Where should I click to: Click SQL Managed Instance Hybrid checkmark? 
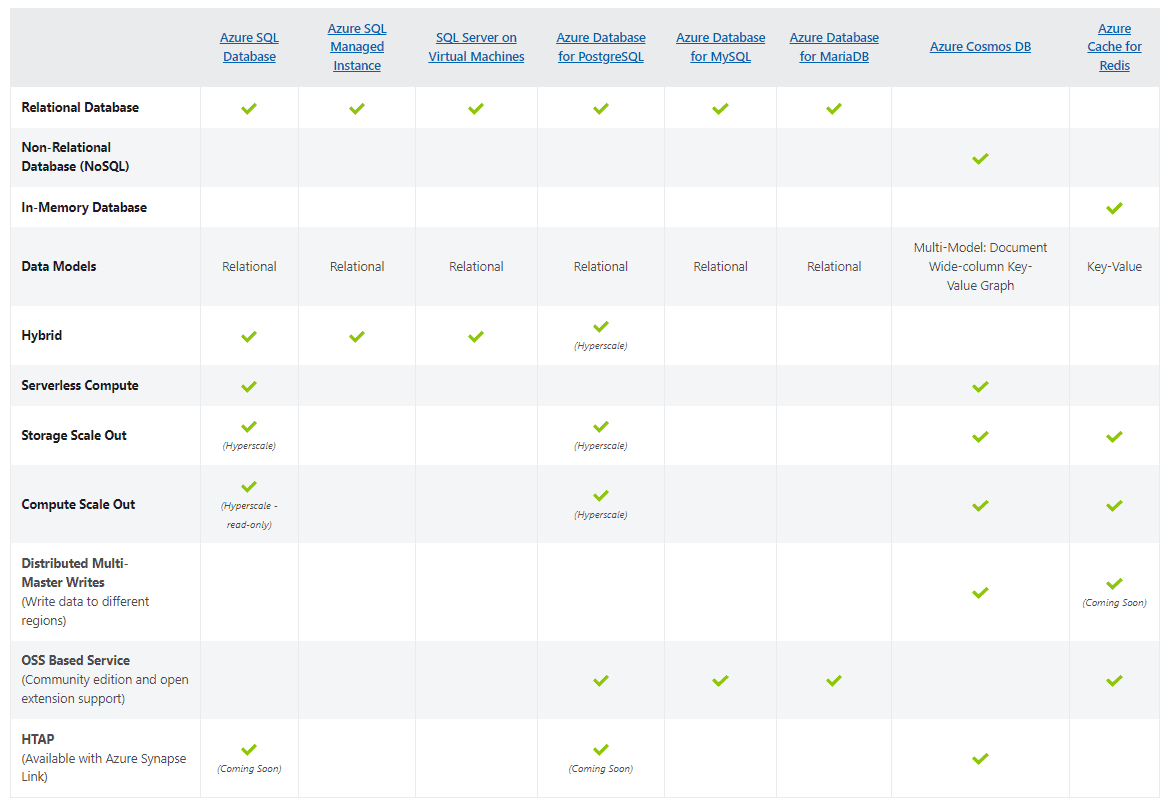tap(357, 336)
